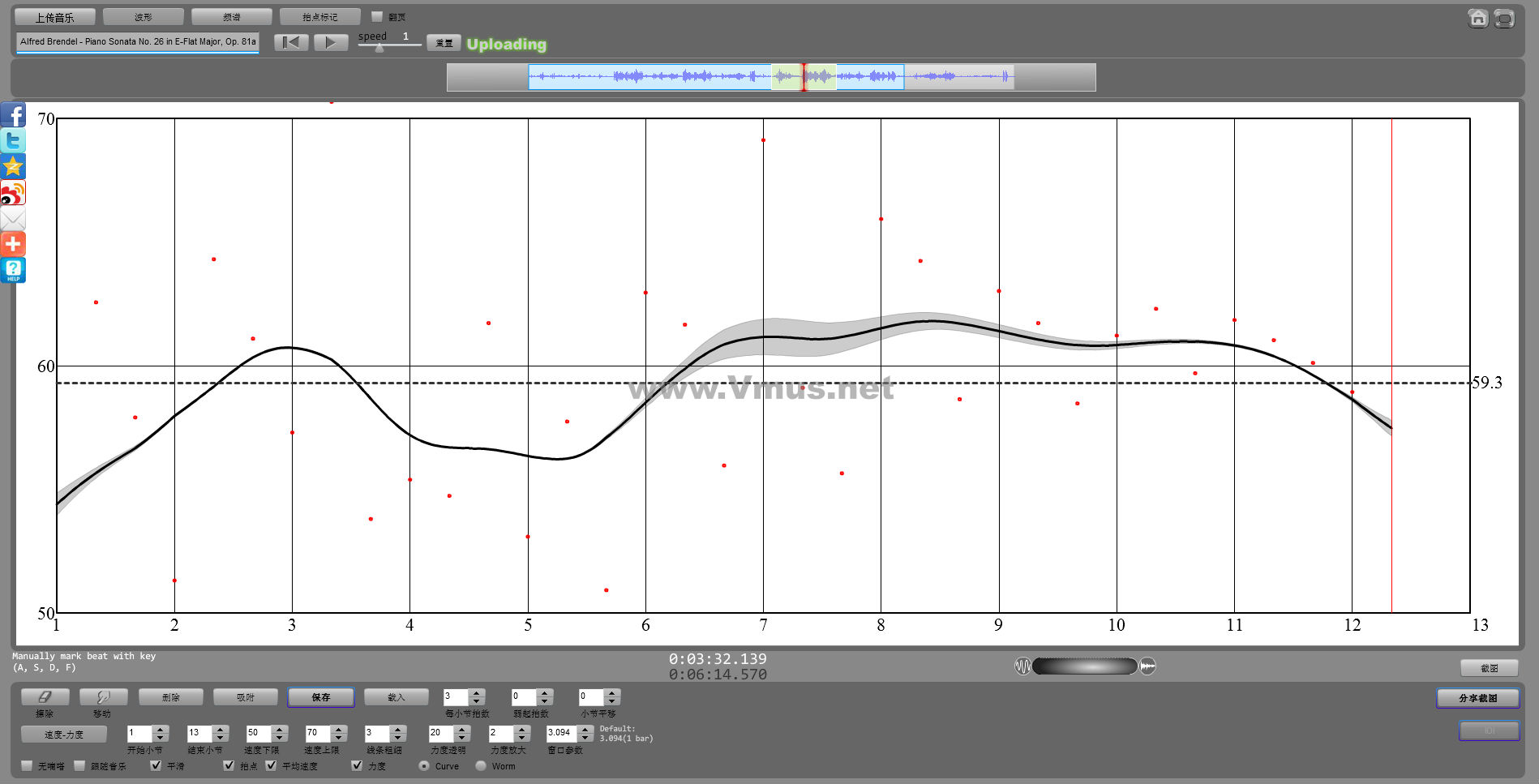Decrease 结束小节 end-bar stepper
The height and width of the screenshot is (784, 1539).
point(220,737)
